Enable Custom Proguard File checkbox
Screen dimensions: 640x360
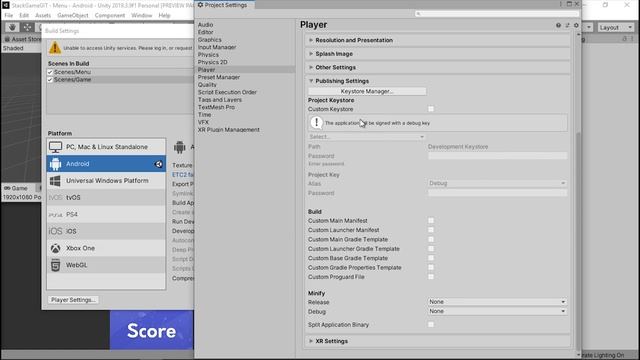(431, 277)
